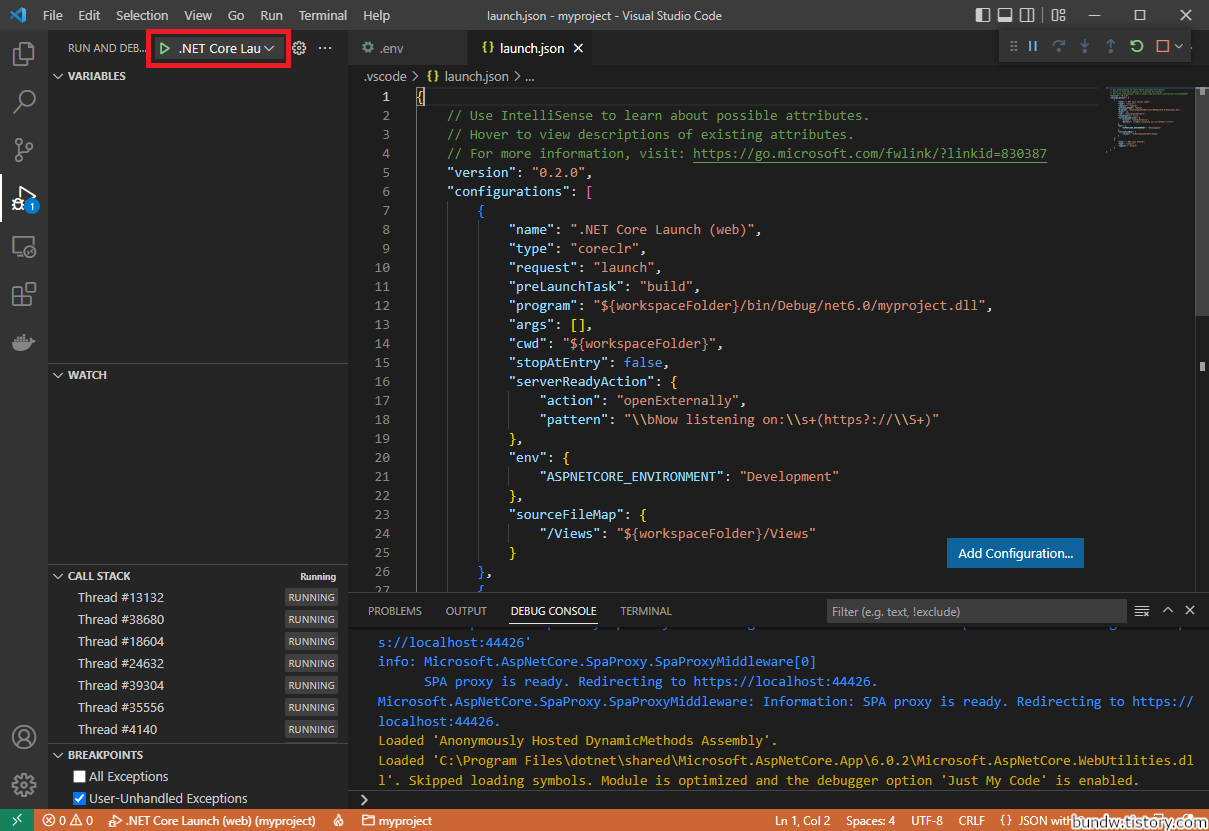
Task: Clear the debug console output
Action: tap(1142, 610)
